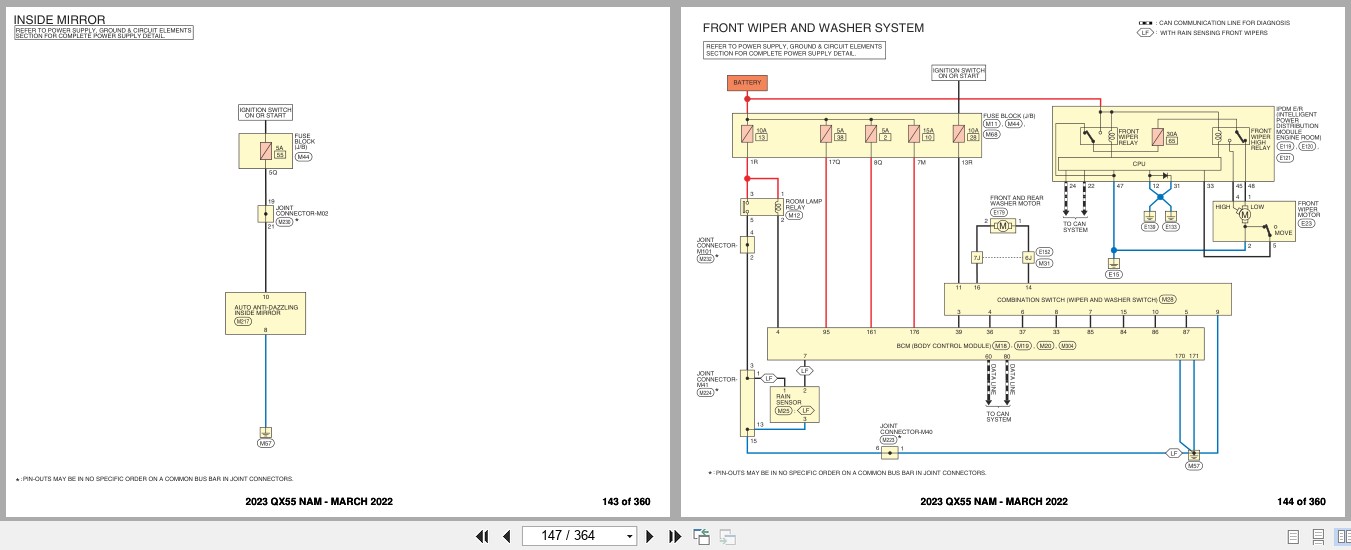Viewport: 1351px width, 550px height.
Task: Click connector tag M19 on the BCM
Action: click(x=1021, y=345)
